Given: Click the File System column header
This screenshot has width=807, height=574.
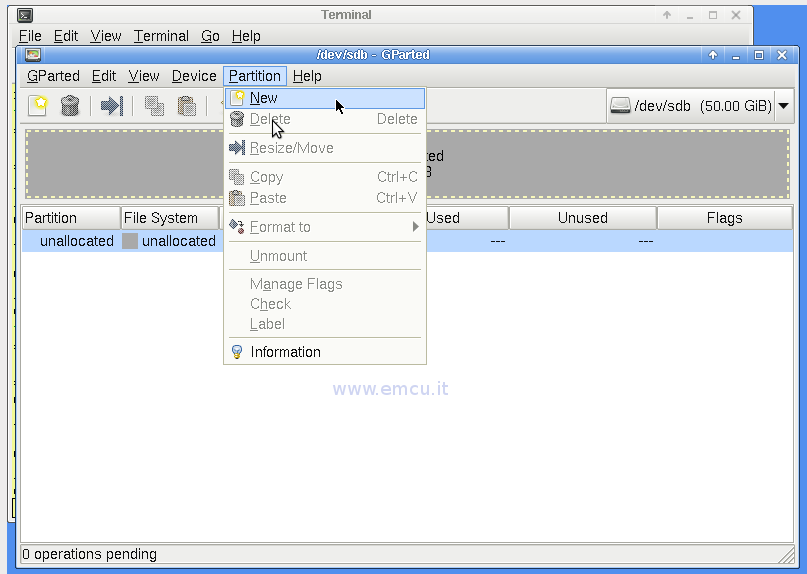Looking at the screenshot, I should pyautogui.click(x=170, y=218).
